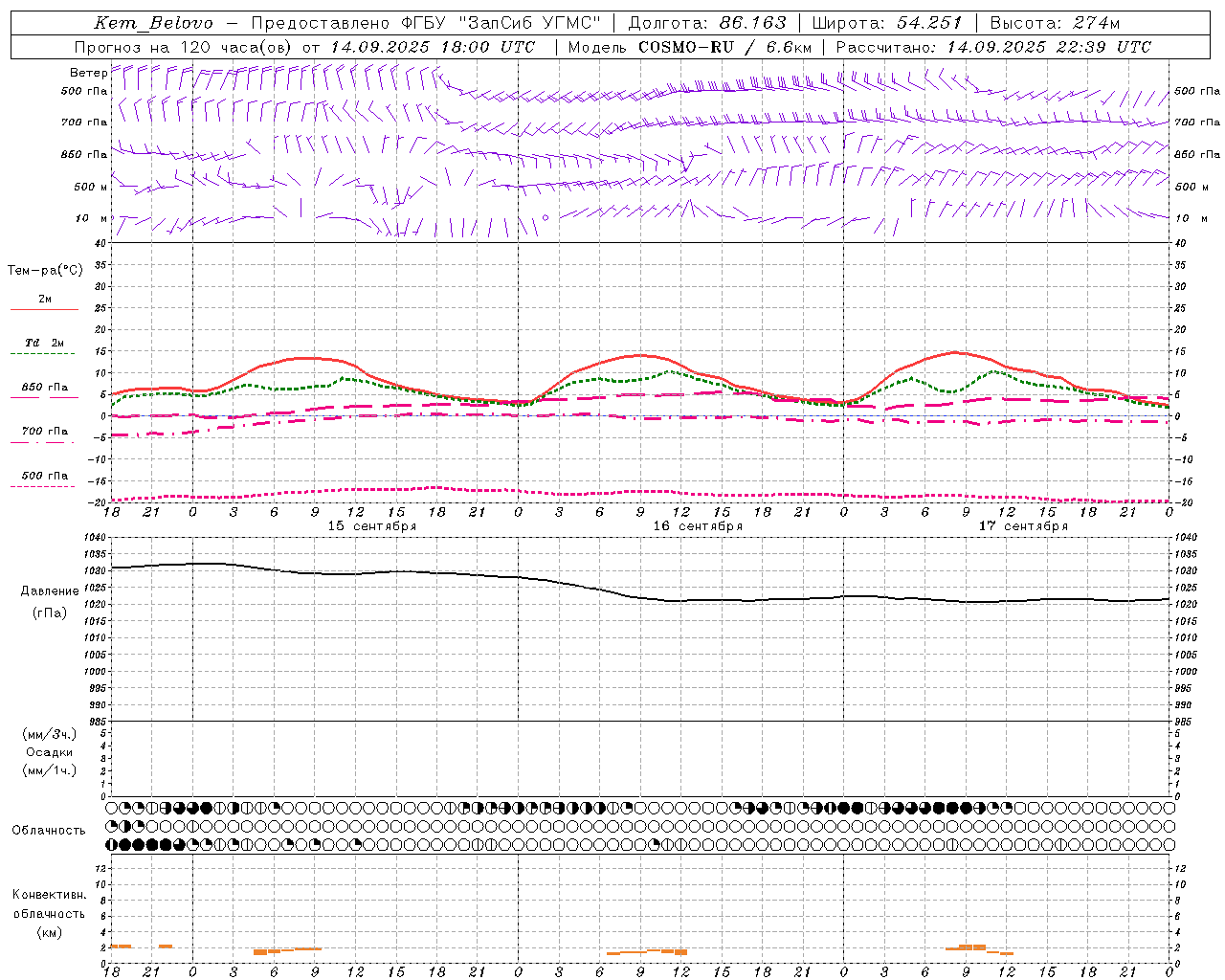Click the 15 сентября date label

[x=371, y=526]
